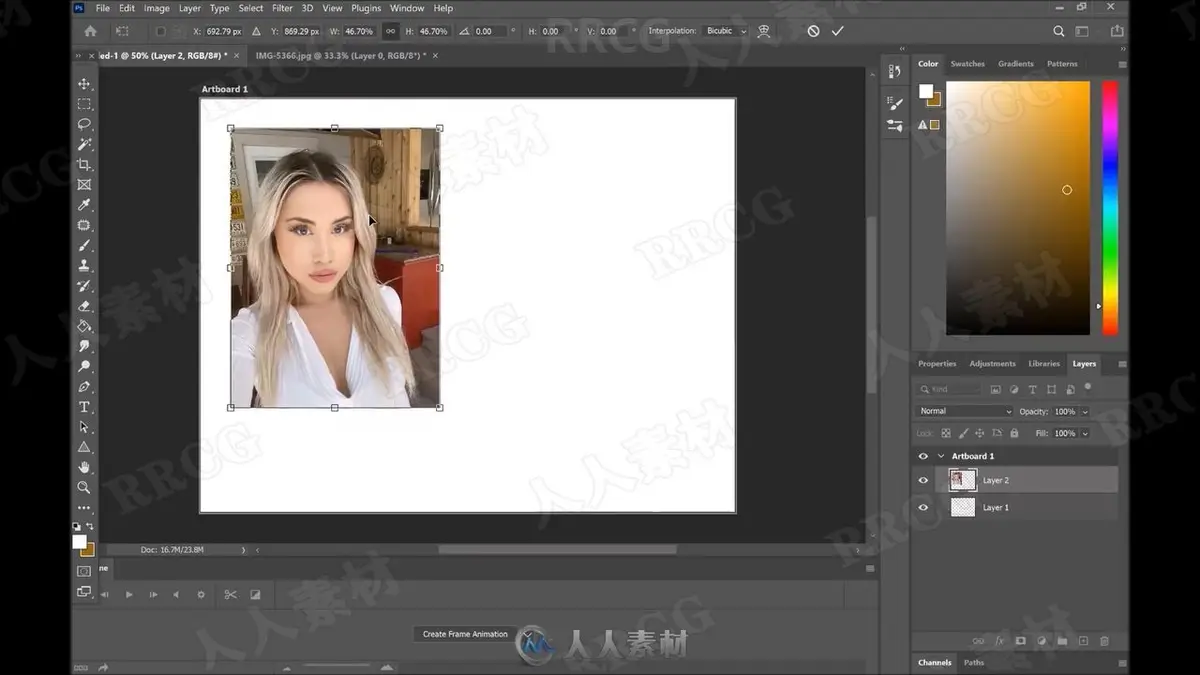Click the new group folder icon
1200x675 pixels.
pos(1062,641)
